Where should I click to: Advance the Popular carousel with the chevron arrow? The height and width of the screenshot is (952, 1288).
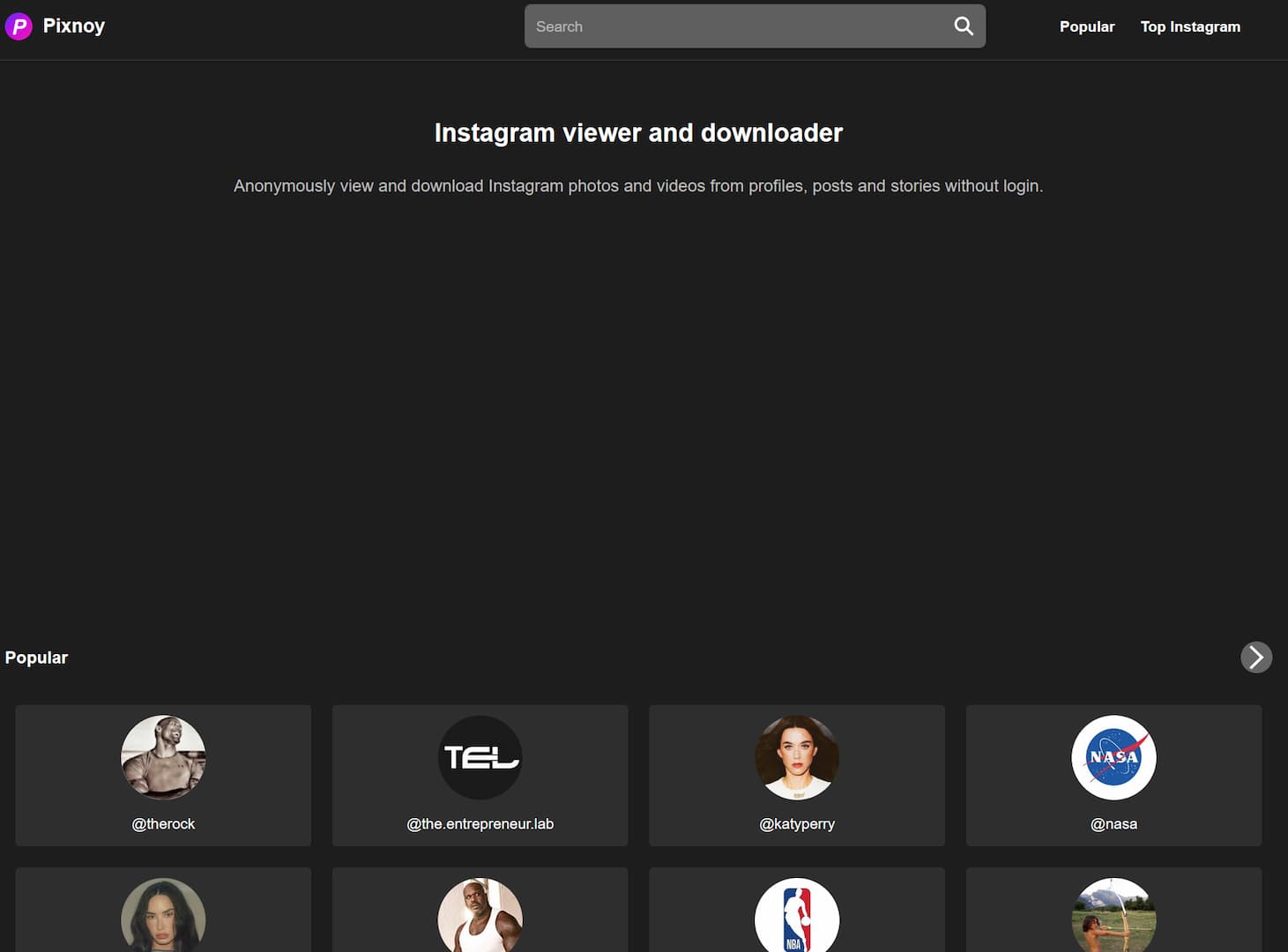[1256, 657]
